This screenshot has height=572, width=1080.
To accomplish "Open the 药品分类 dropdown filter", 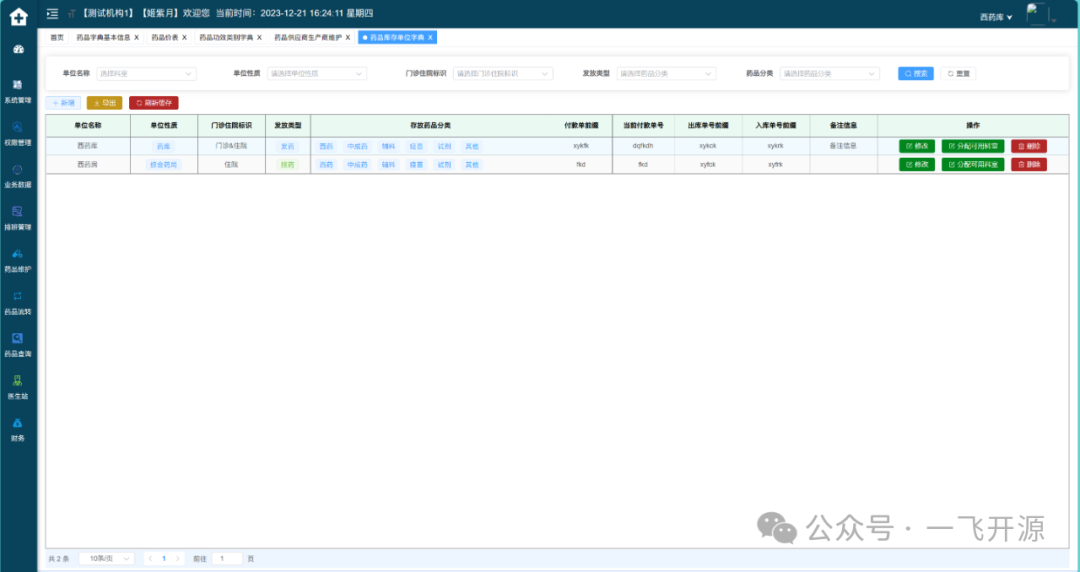I will click(x=830, y=74).
